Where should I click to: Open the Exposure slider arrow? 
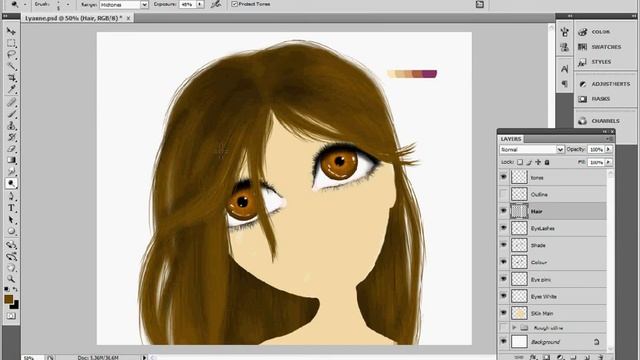coord(200,4)
